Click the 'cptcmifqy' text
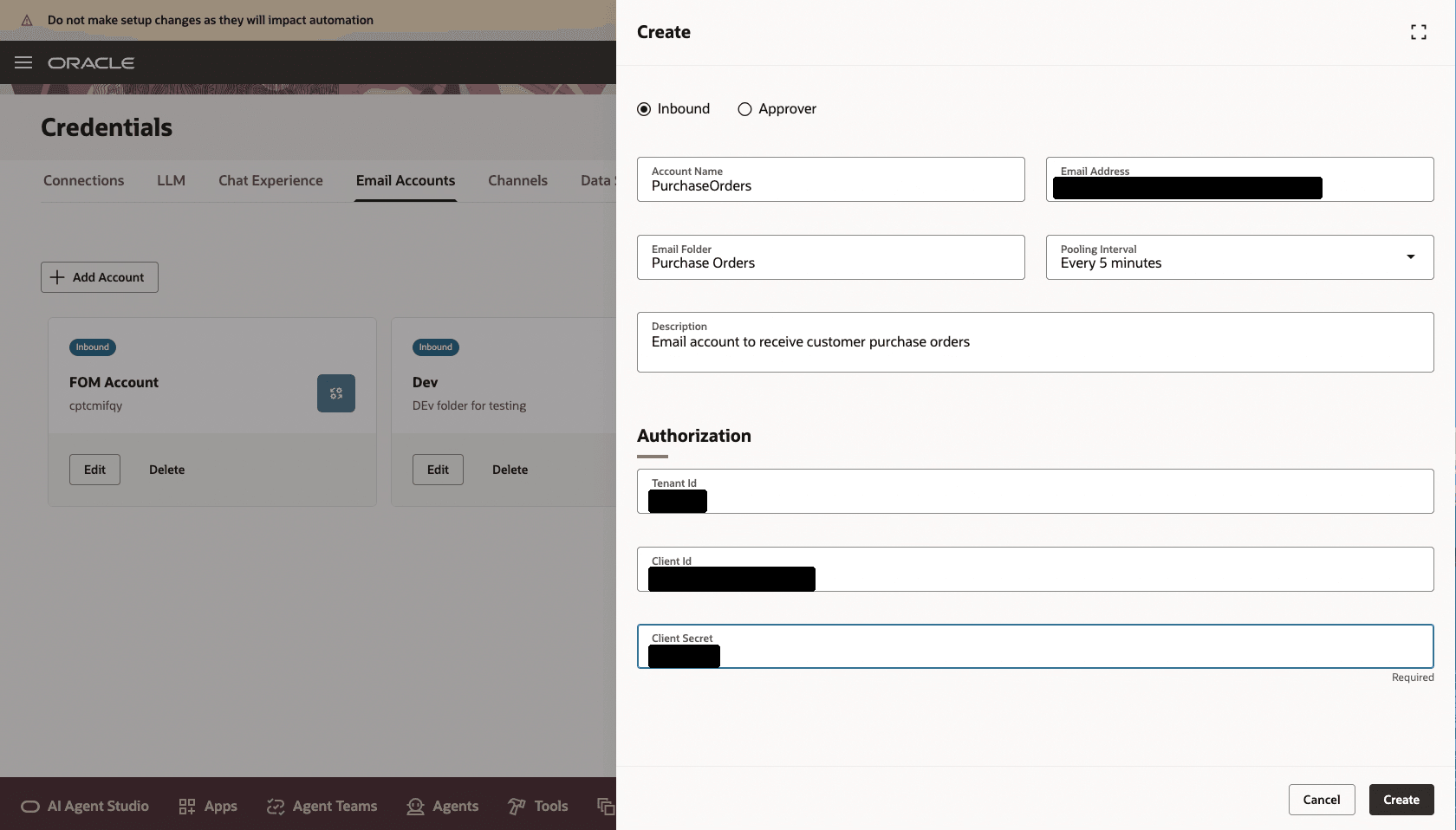 click(x=95, y=405)
